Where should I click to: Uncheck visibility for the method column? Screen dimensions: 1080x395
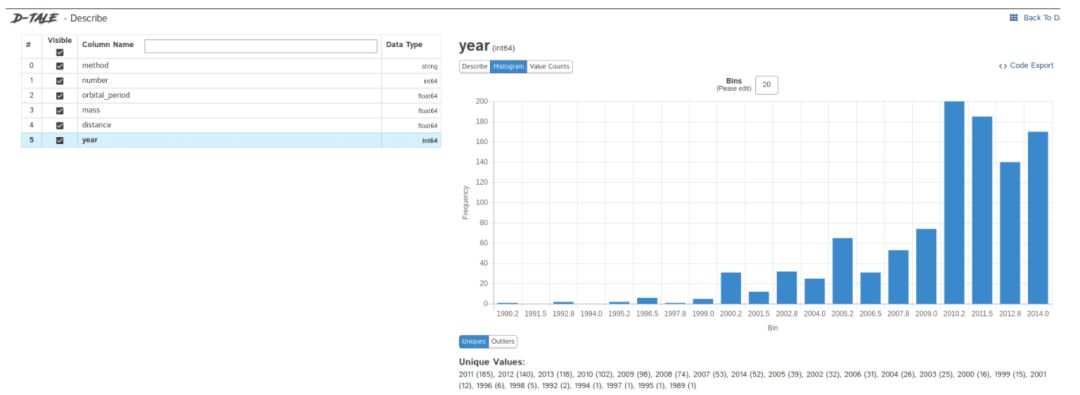60,66
